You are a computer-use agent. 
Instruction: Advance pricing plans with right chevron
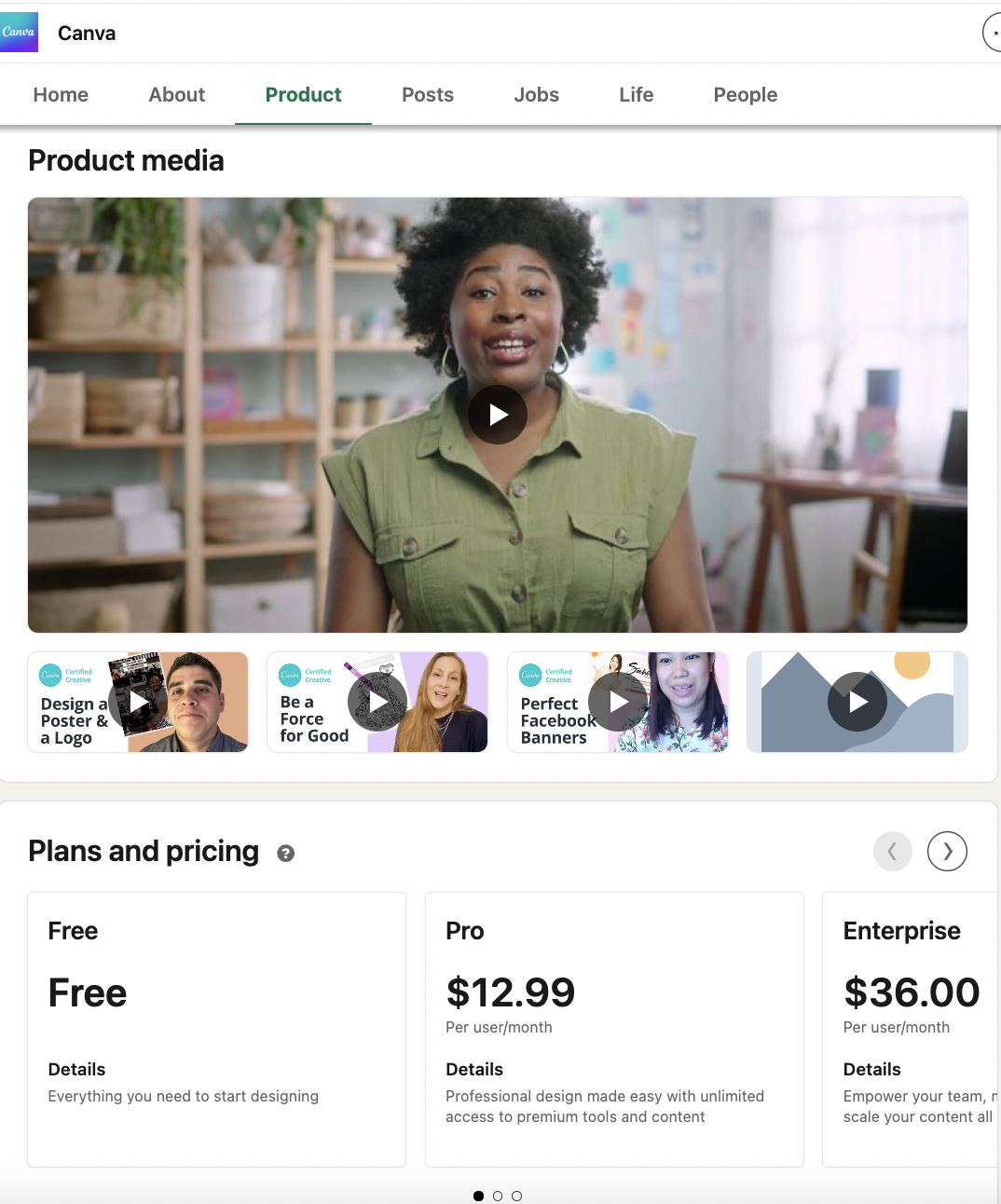[947, 851]
